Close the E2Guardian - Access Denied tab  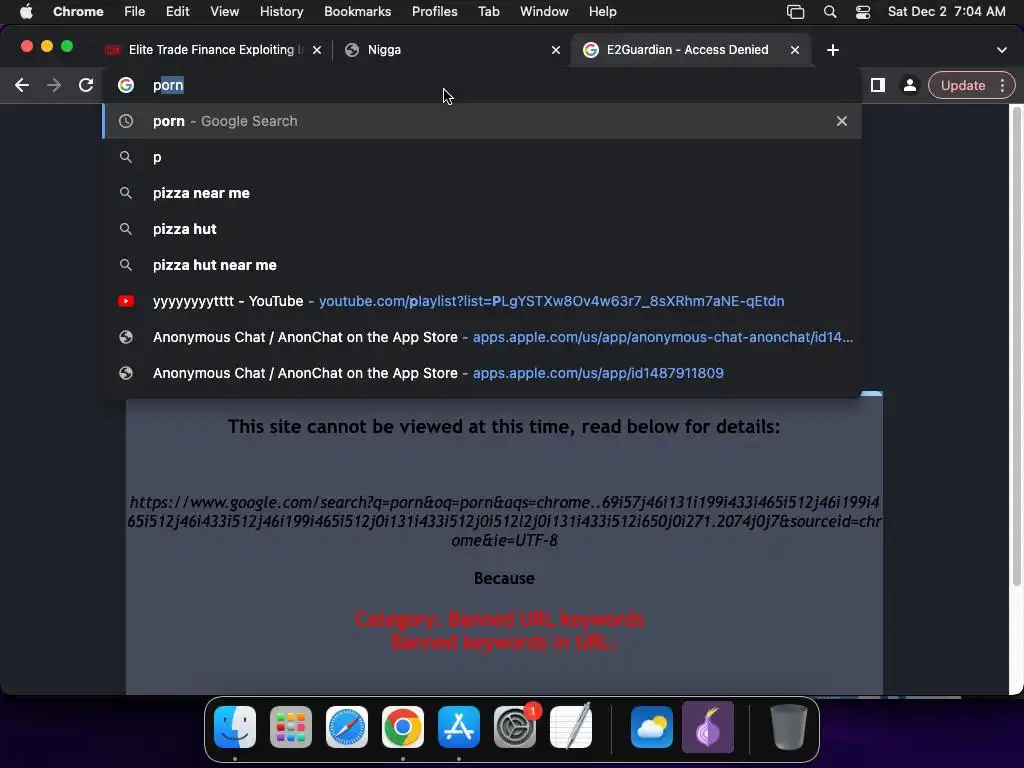click(x=795, y=50)
